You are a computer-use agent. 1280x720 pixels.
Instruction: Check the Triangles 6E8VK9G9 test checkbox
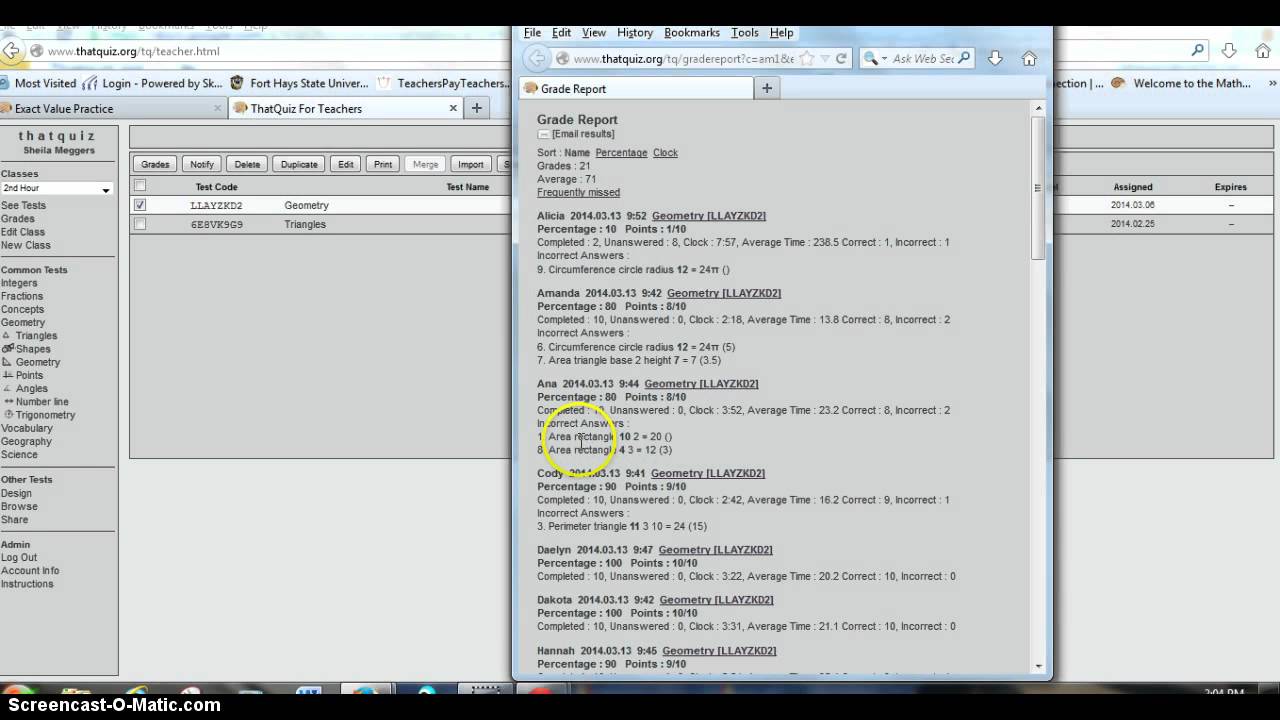pyautogui.click(x=140, y=224)
